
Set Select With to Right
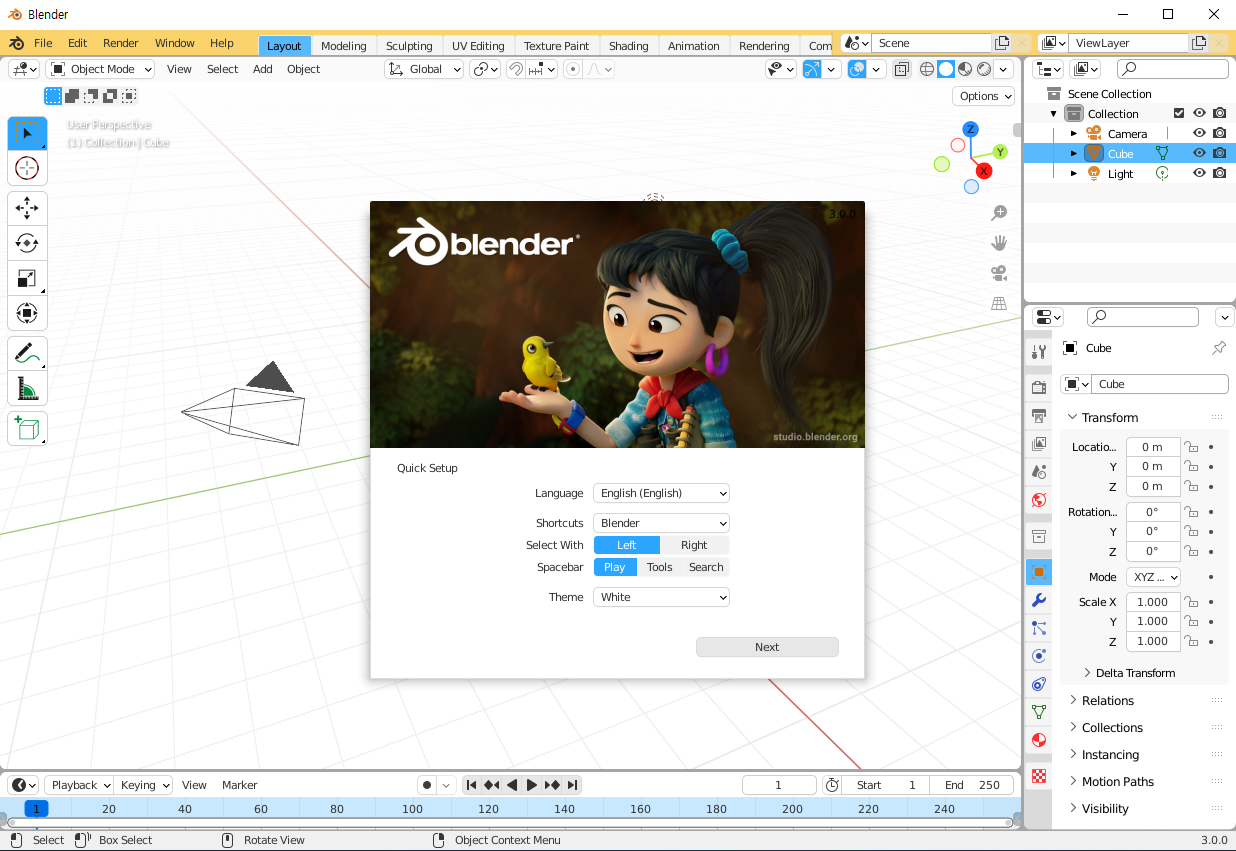[694, 545]
